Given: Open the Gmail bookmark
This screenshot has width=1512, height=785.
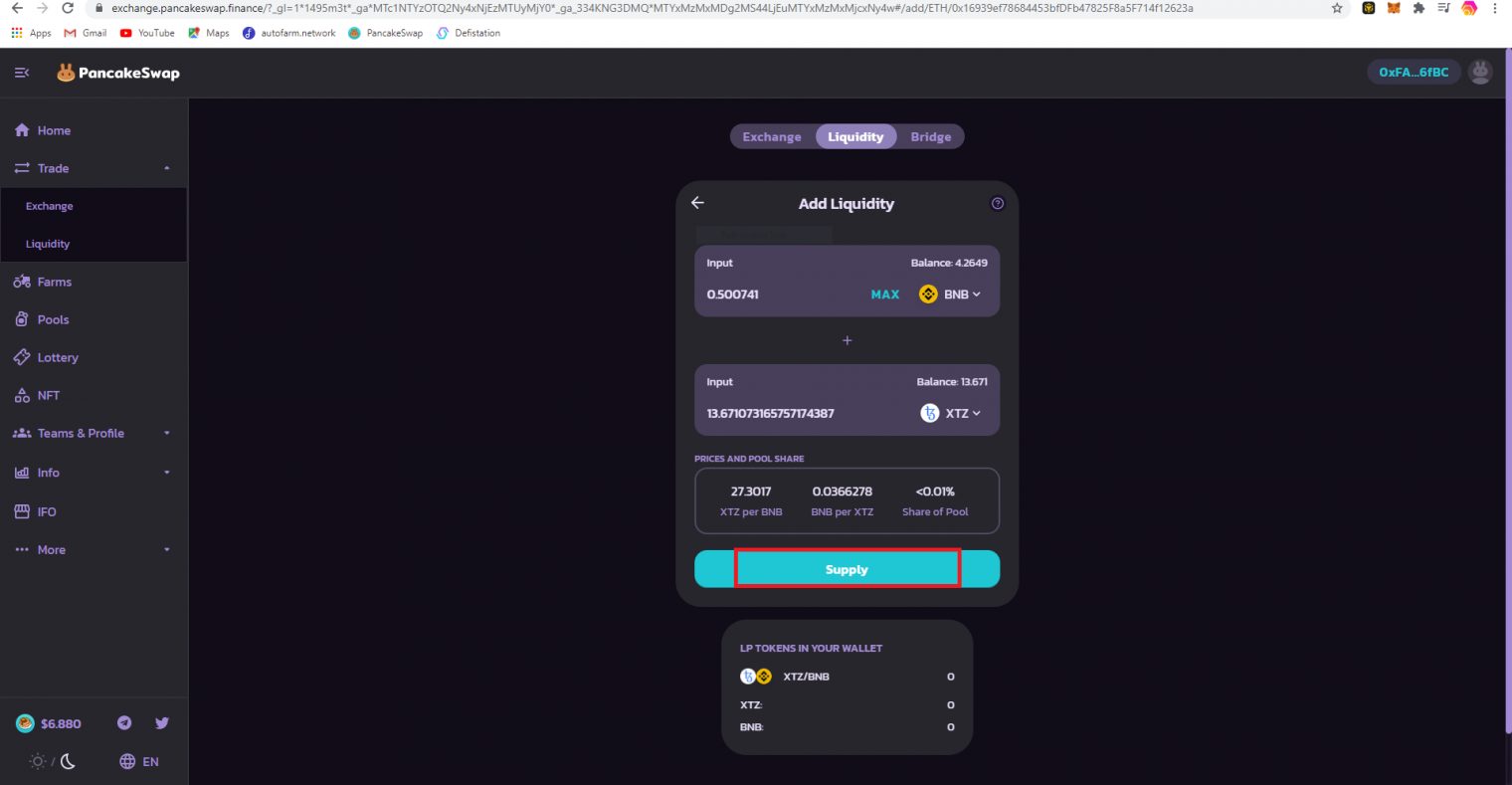Looking at the screenshot, I should 86,33.
